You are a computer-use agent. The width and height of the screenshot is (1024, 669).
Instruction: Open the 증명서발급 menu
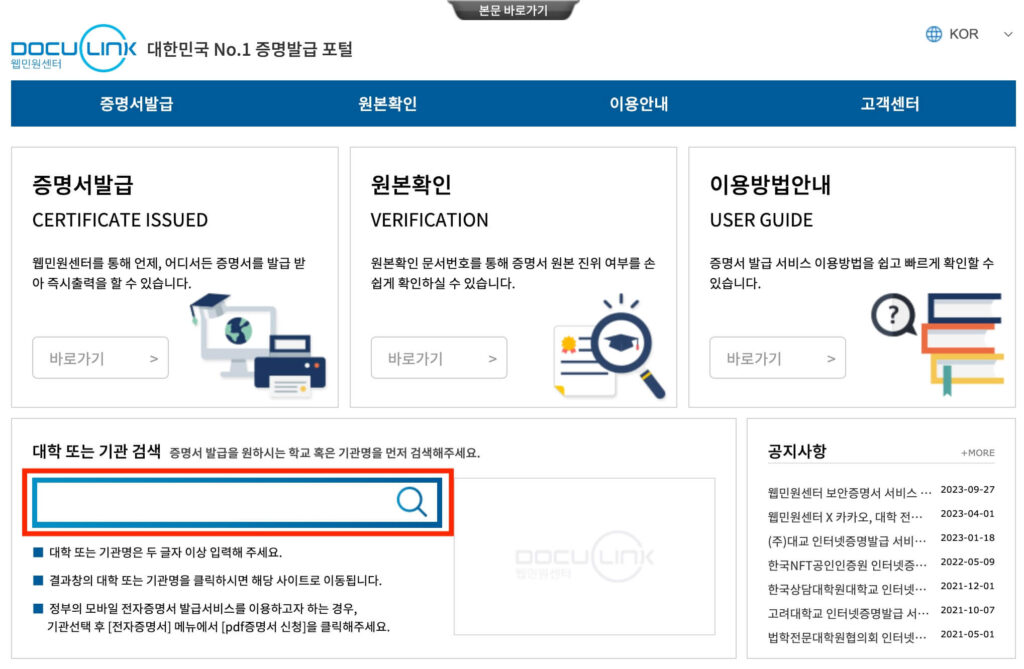tap(136, 104)
